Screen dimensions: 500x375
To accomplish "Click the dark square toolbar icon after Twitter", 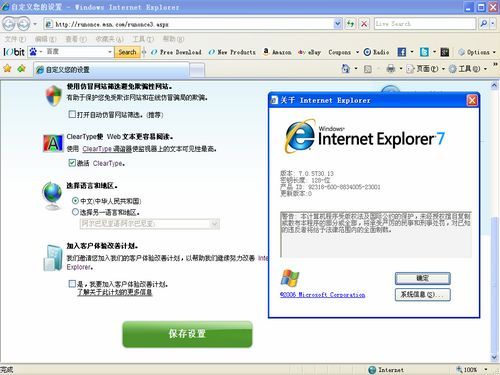I will pos(445,52).
